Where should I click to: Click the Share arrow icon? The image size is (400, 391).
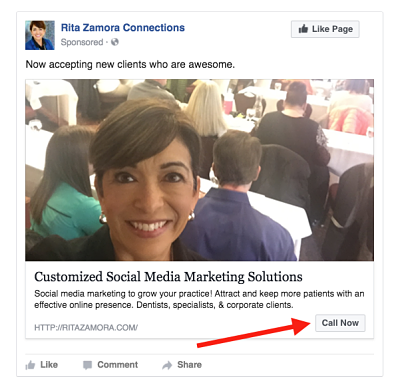click(167, 365)
